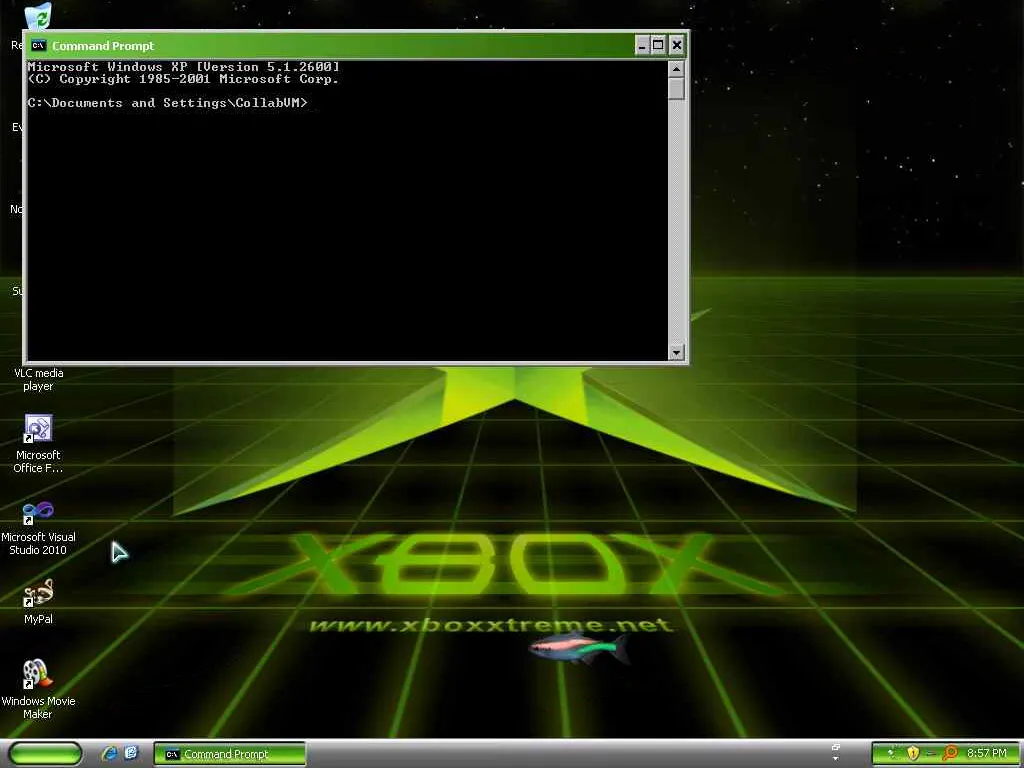Click the Command Prompt window title text
This screenshot has height=768, width=1024.
coord(103,46)
